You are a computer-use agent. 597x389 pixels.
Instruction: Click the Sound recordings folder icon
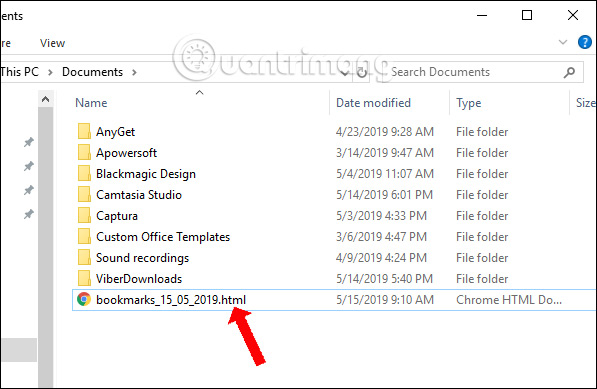[84, 257]
